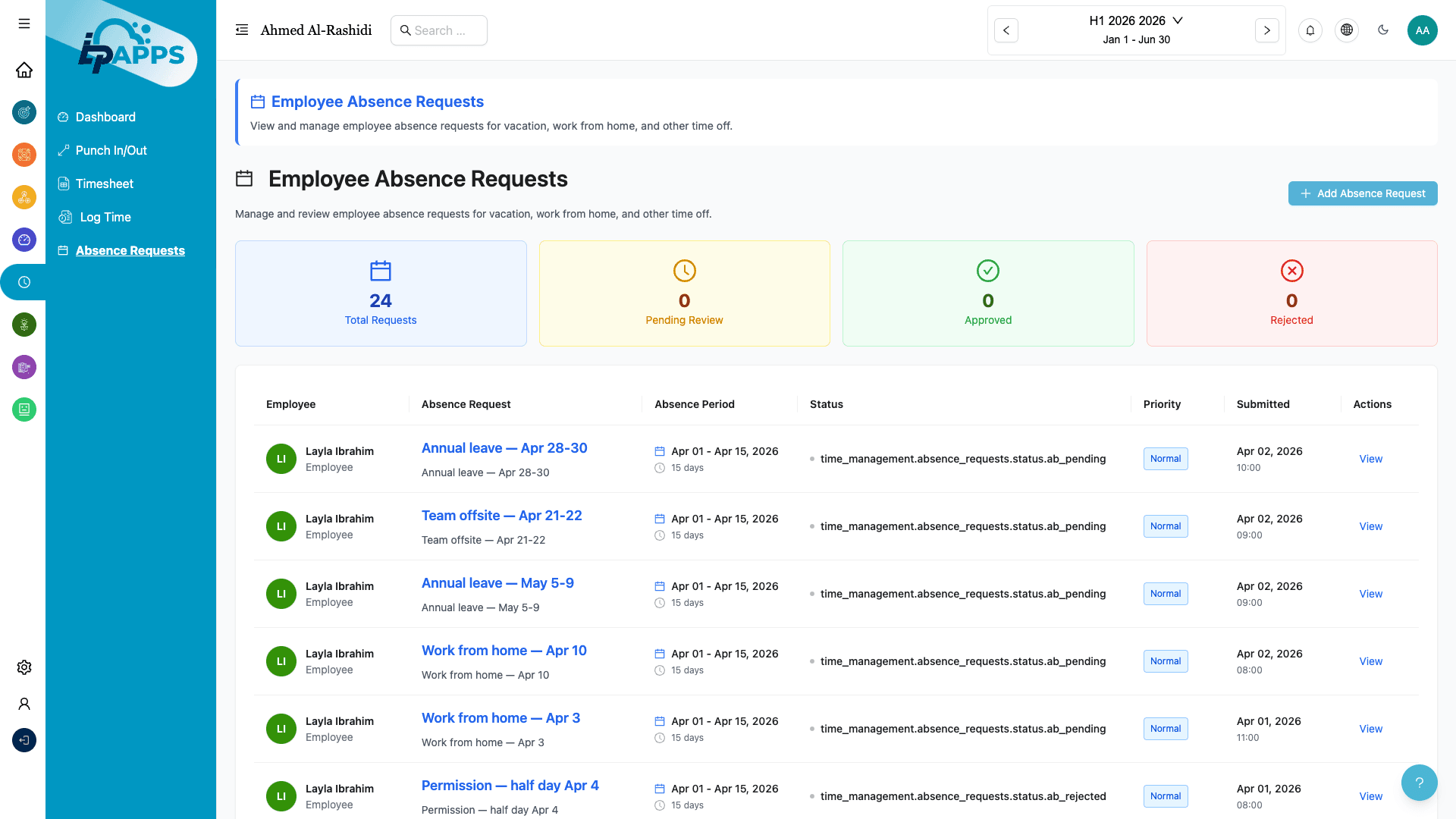Toggle the sidebar via the indent icon near Ahmed Al-Rashidi

[241, 30]
